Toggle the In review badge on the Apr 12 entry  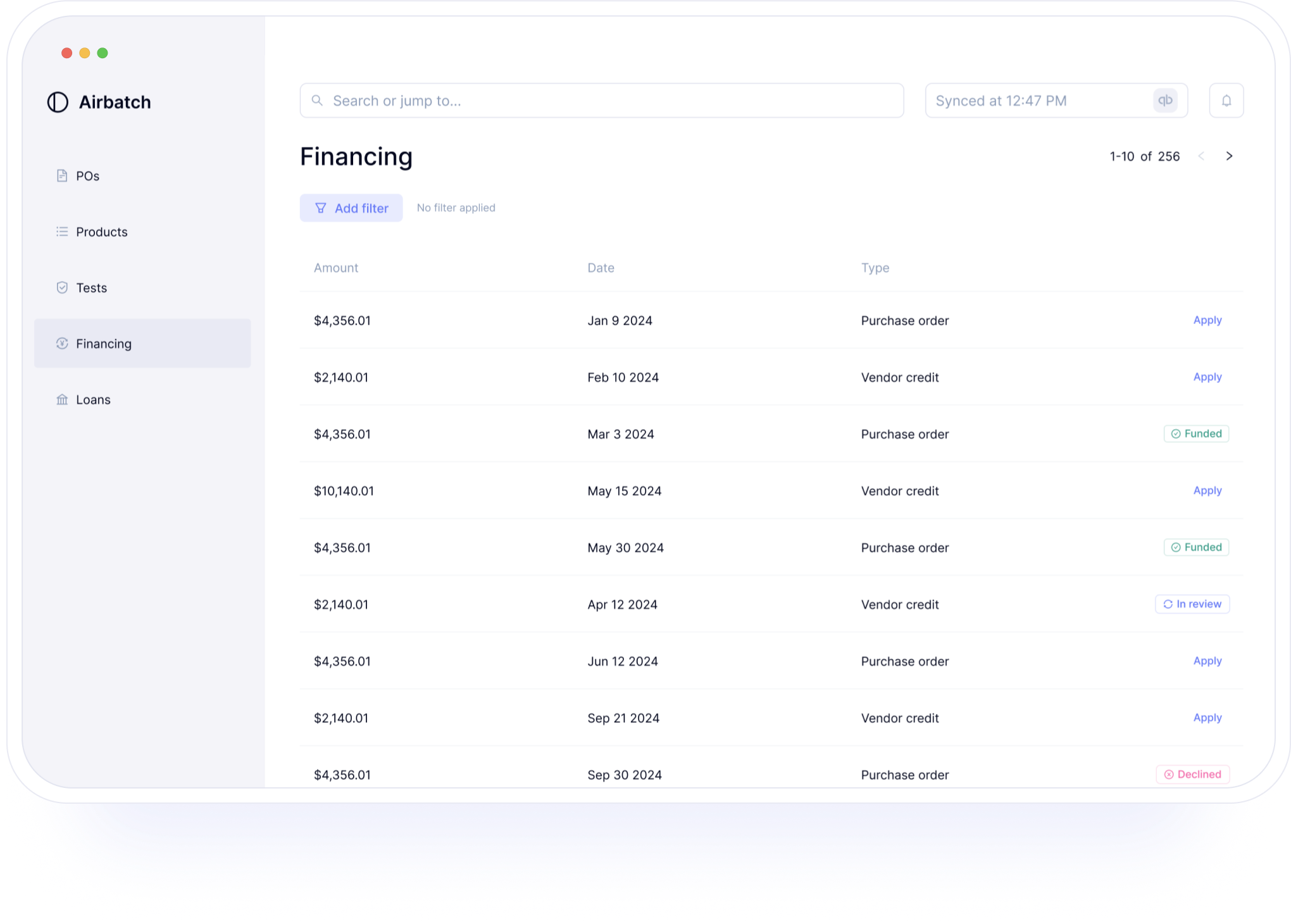coord(1192,604)
